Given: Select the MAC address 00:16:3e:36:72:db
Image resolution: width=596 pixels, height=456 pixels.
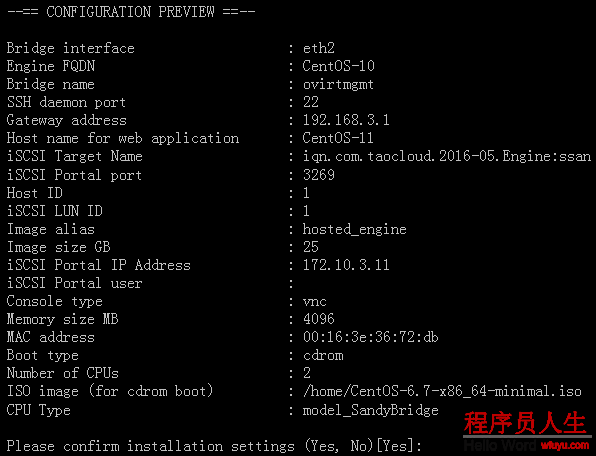Looking at the screenshot, I should 370,337.
